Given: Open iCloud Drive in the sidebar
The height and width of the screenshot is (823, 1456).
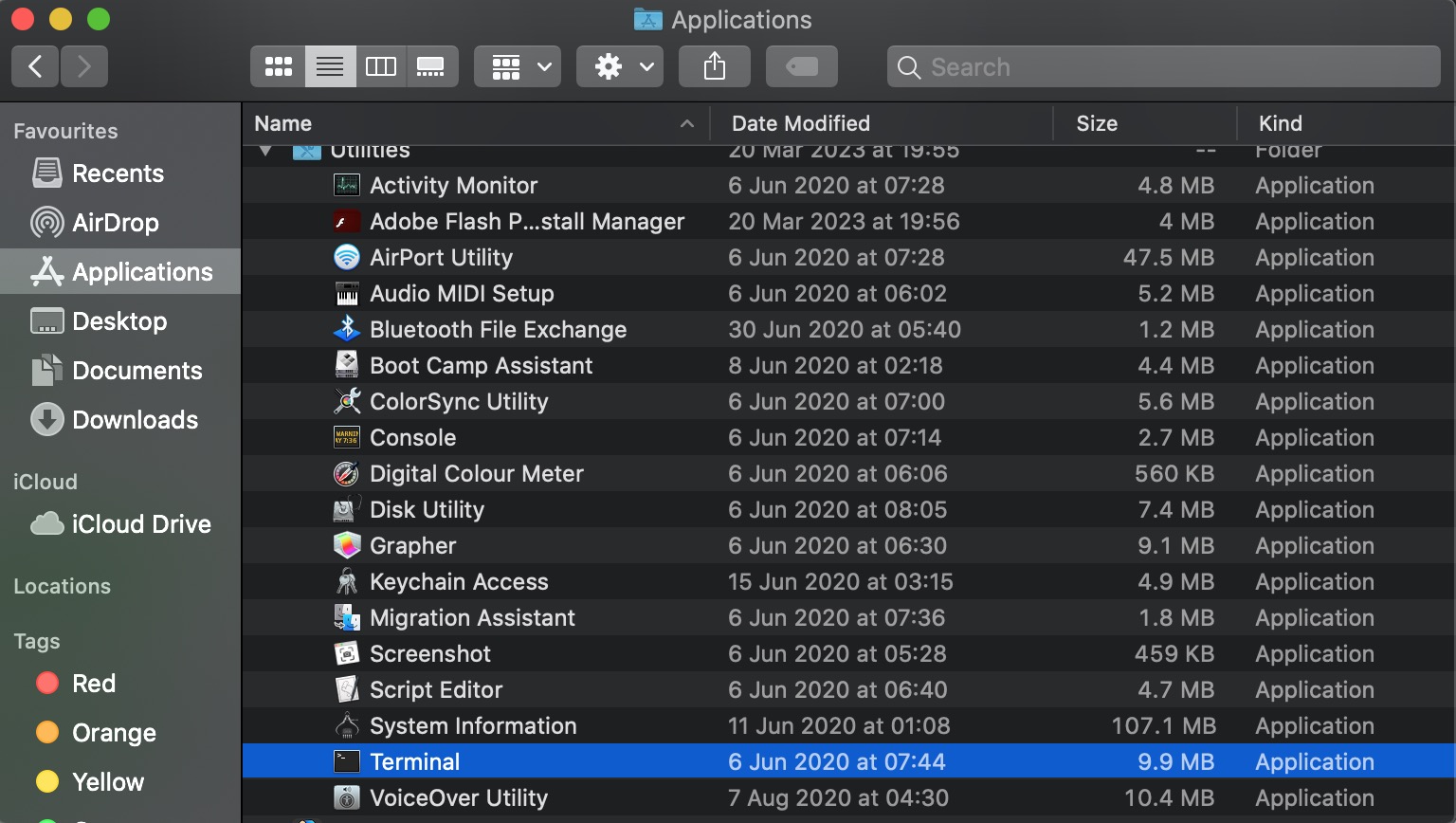Looking at the screenshot, I should click(119, 524).
